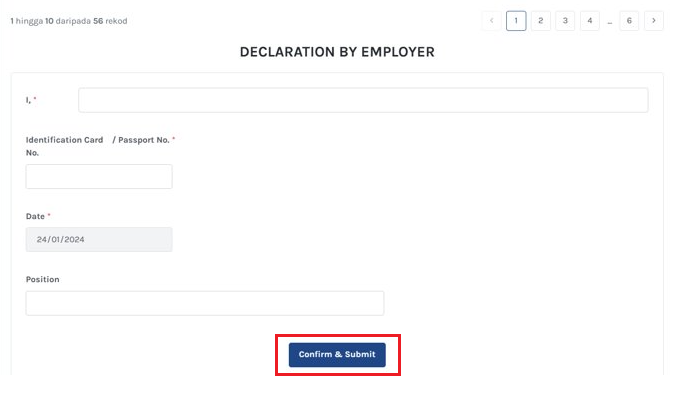The height and width of the screenshot is (394, 674).
Task: Go to the previous page arrow
Action: (x=491, y=21)
